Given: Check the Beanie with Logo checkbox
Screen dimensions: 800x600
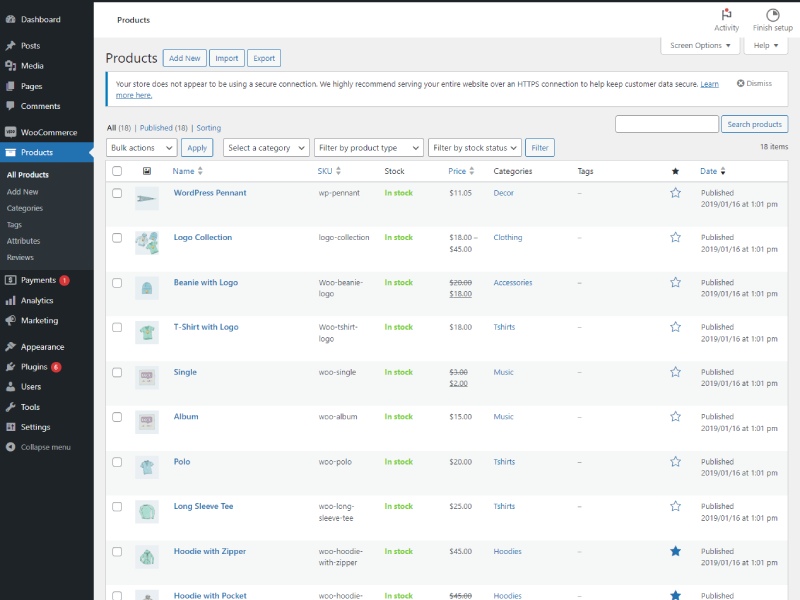Looking at the screenshot, I should [117, 283].
